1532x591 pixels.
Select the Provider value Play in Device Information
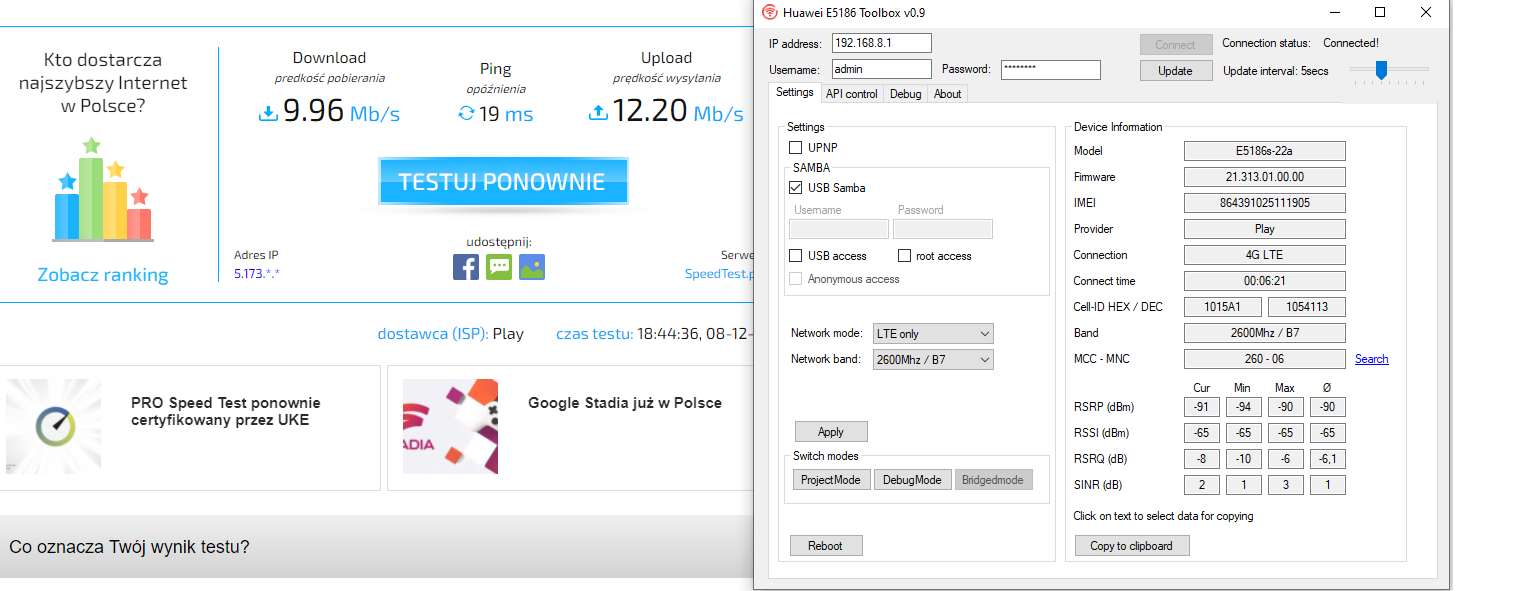pyautogui.click(x=1265, y=229)
